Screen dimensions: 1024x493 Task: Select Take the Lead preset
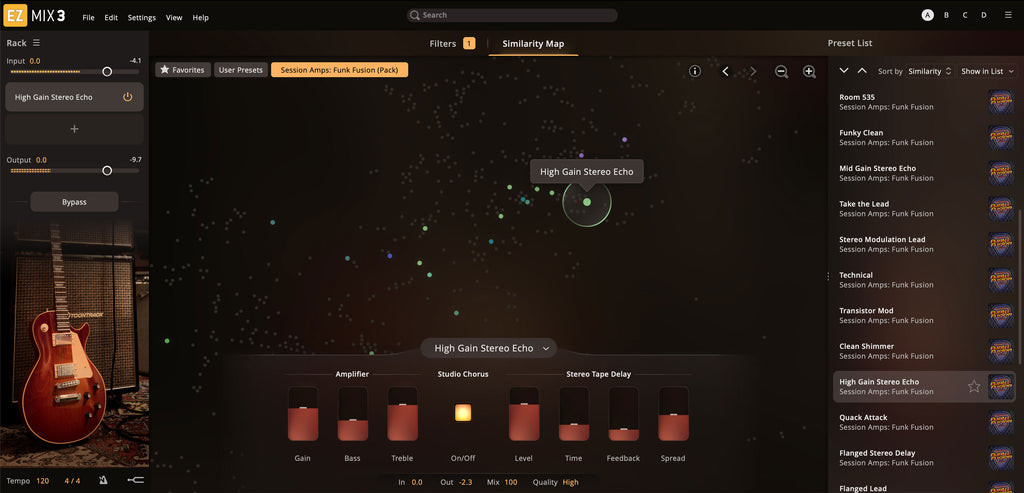[x=925, y=209]
